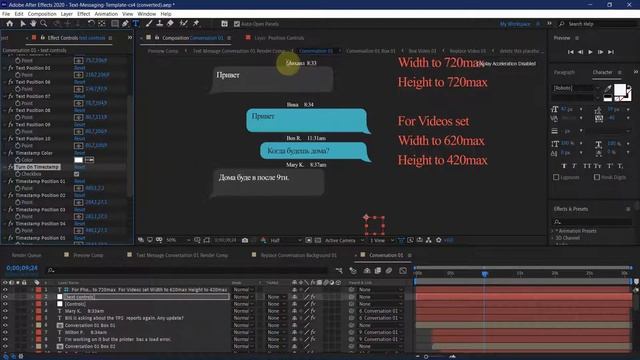Image resolution: width=640 pixels, height=360 pixels.
Task: Choose the Selection arrow tool
Action: (x=23, y=24)
